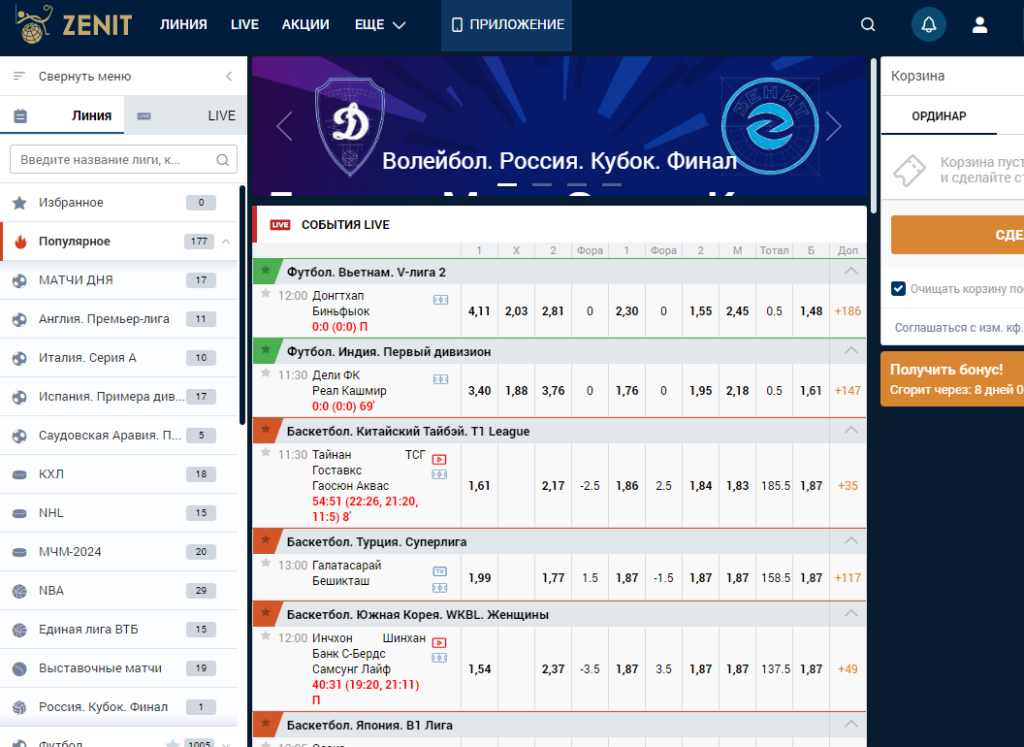1024x747 pixels.
Task: Open notifications bell icon
Action: coord(929,25)
